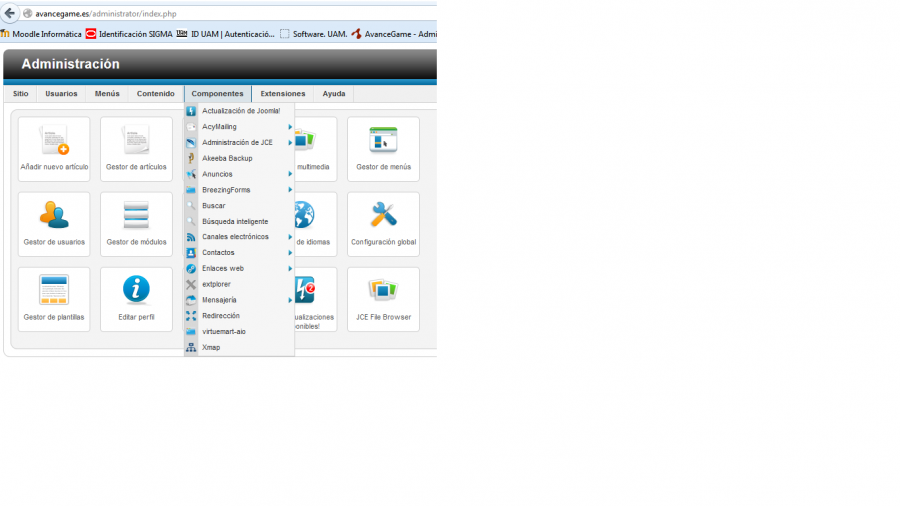Open AvanceGame - Admi bookmark

(x=394, y=34)
